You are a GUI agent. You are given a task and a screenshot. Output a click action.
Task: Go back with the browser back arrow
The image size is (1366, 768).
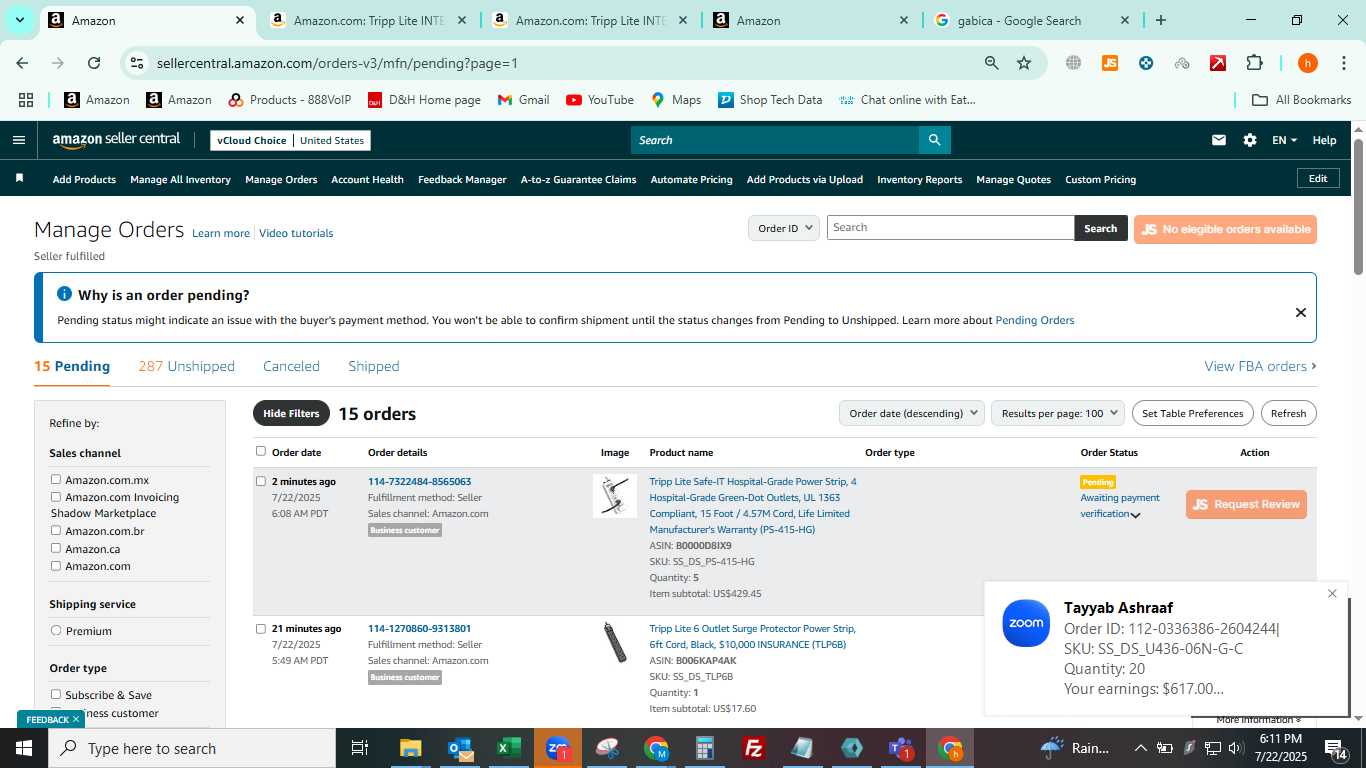coord(22,63)
